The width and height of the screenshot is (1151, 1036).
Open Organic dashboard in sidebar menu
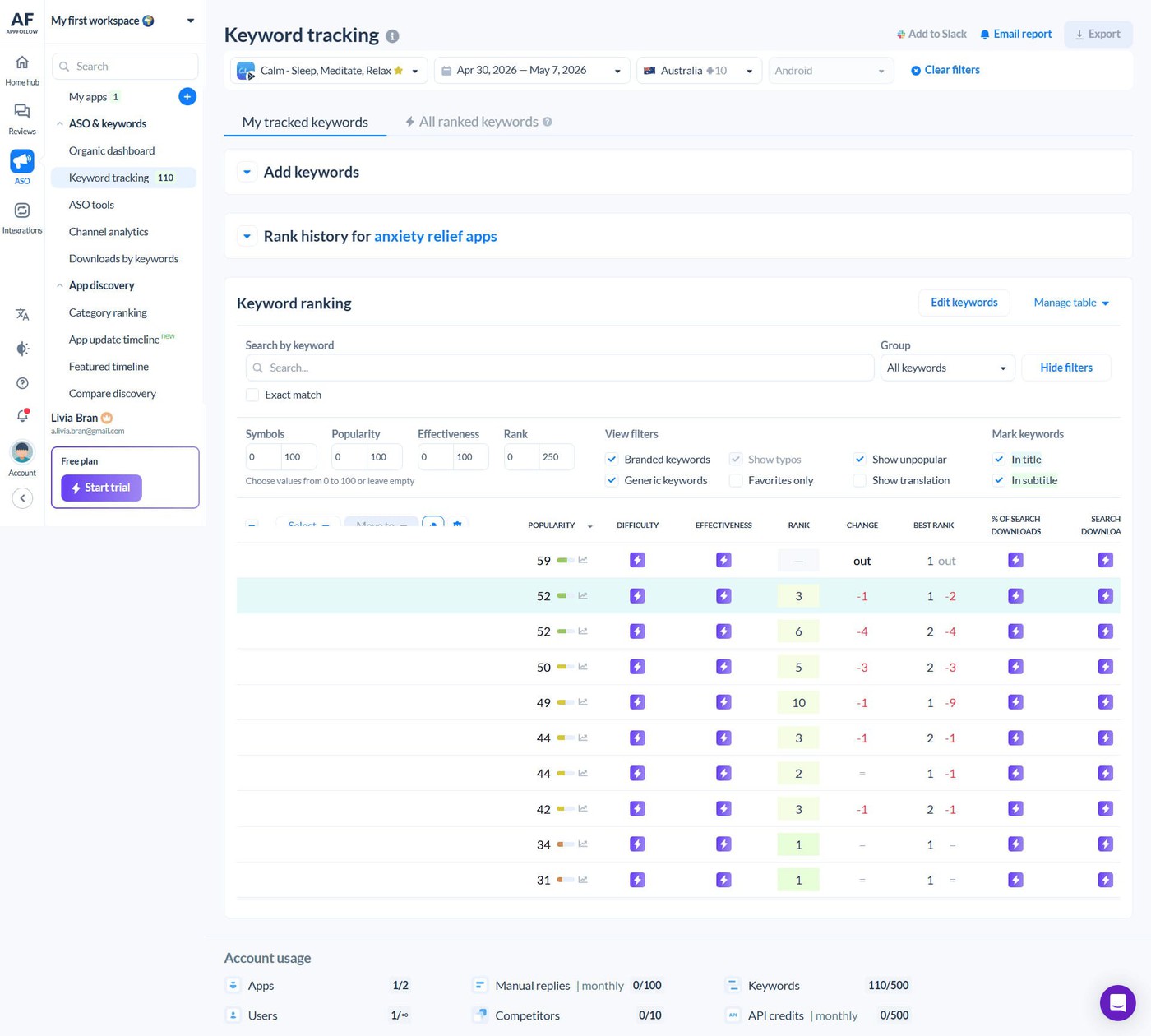(112, 150)
